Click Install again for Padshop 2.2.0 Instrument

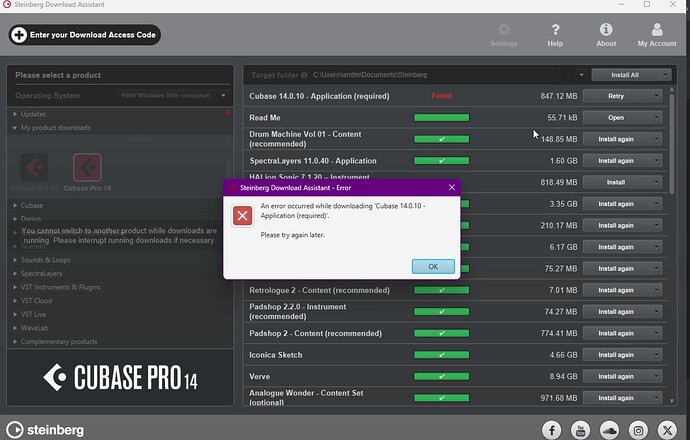point(616,312)
